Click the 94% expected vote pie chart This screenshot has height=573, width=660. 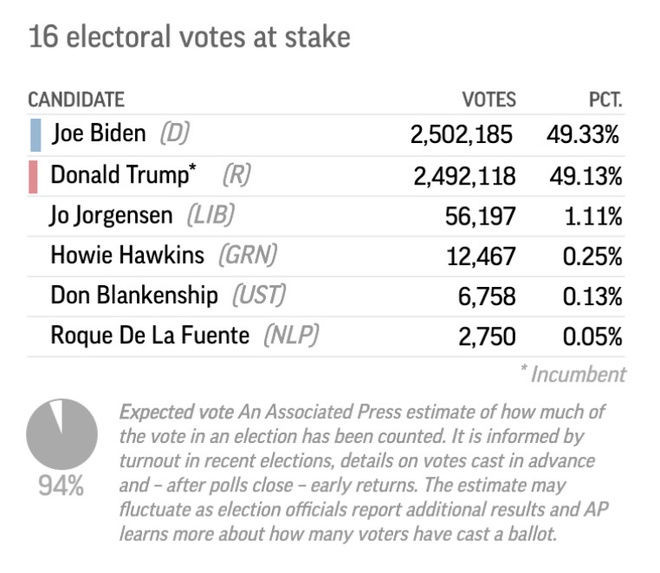[62, 434]
